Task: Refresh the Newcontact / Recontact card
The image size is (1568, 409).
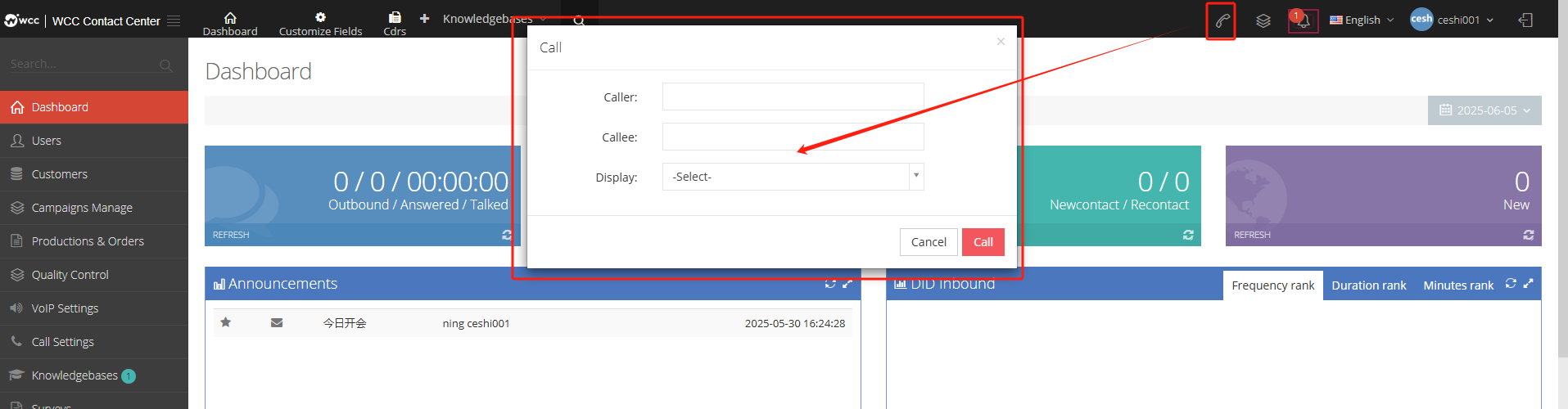Action: coord(1188,235)
